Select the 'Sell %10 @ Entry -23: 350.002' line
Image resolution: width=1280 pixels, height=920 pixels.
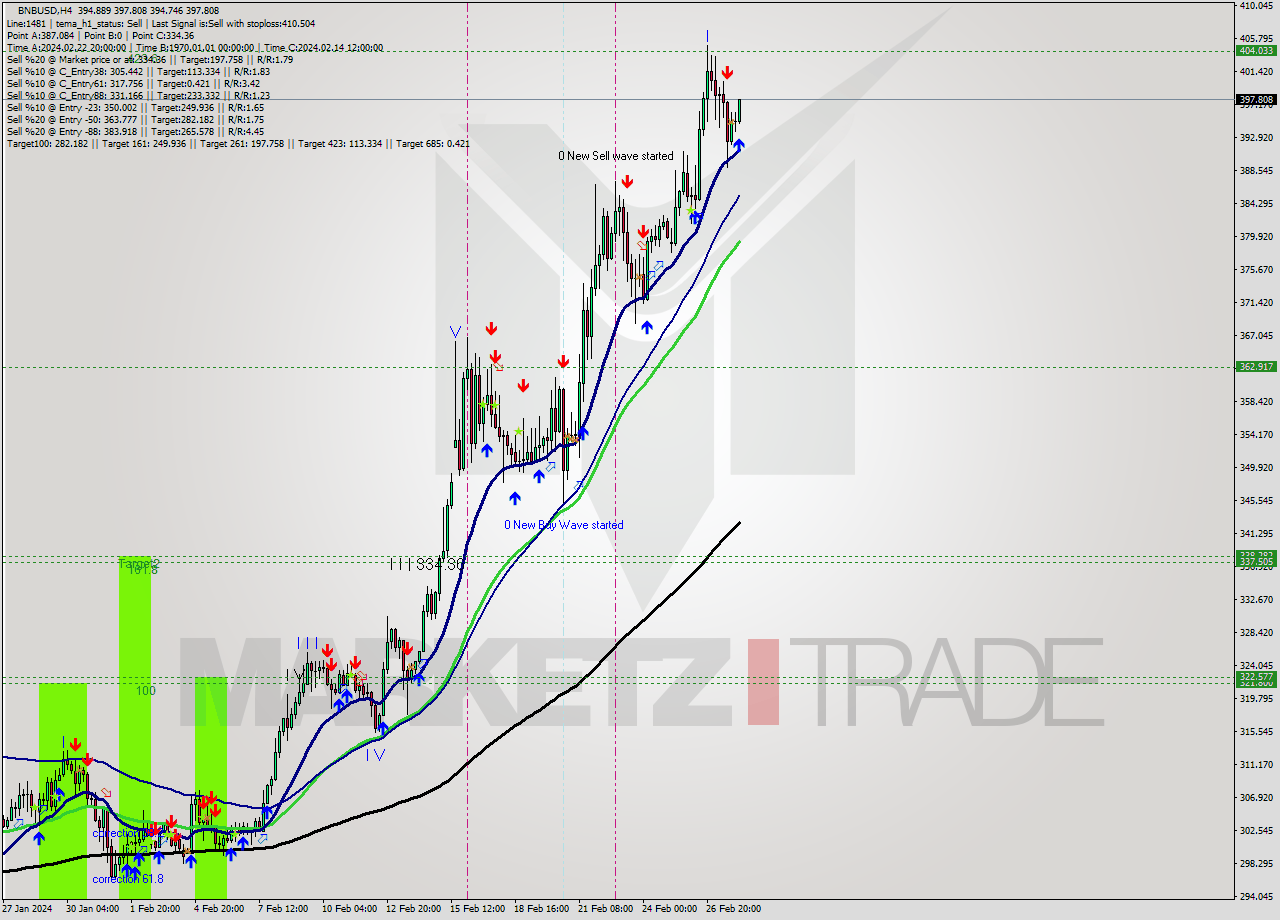[x=135, y=107]
